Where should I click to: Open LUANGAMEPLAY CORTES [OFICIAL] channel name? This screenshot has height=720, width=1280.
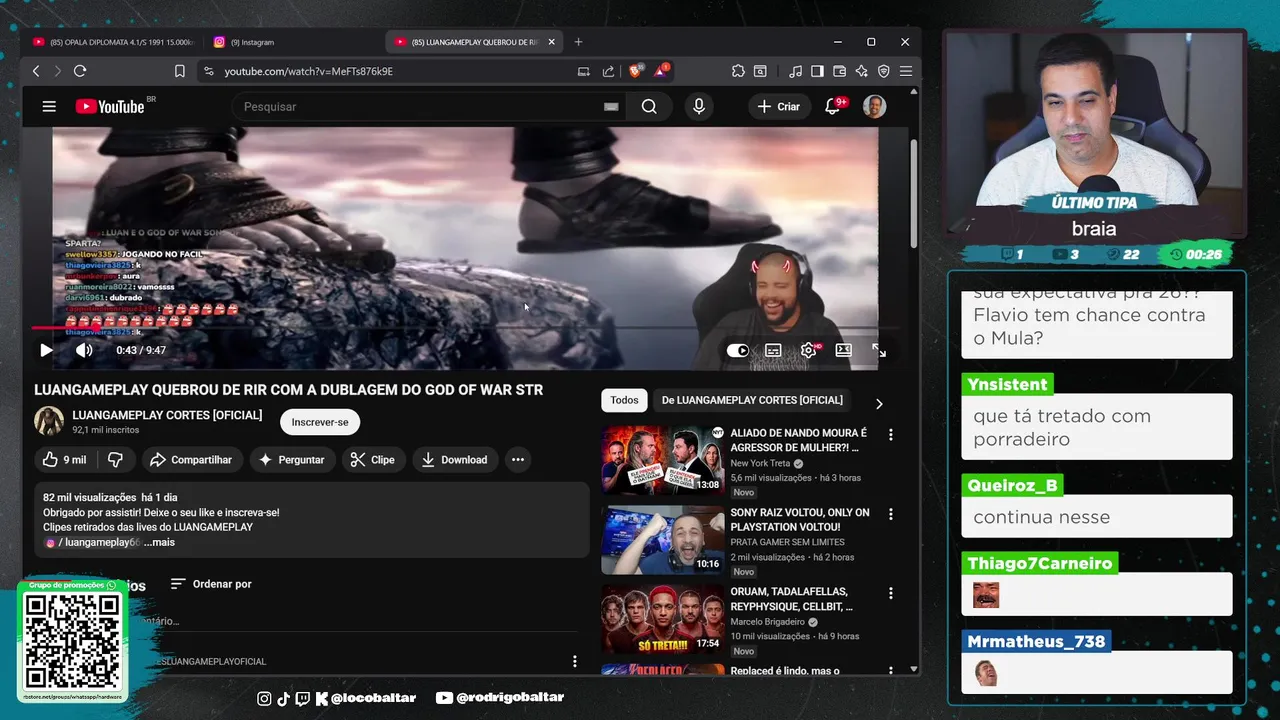[167, 415]
